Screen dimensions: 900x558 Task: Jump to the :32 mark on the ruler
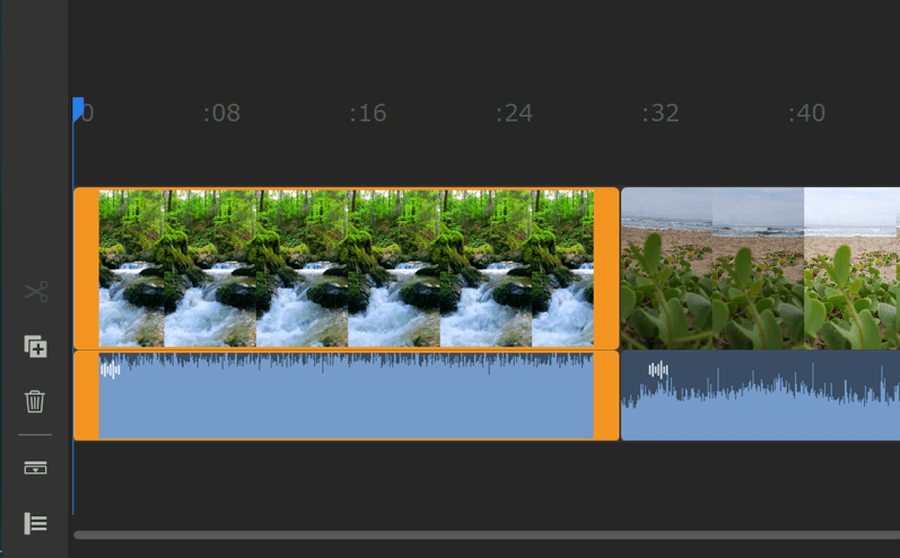pos(661,113)
